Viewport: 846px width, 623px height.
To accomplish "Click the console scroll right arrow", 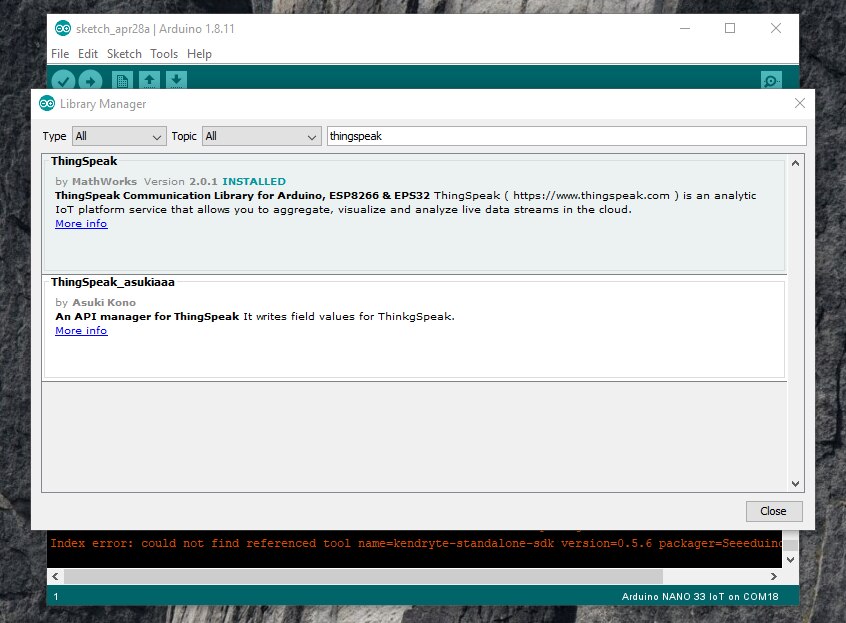I will coord(774,576).
